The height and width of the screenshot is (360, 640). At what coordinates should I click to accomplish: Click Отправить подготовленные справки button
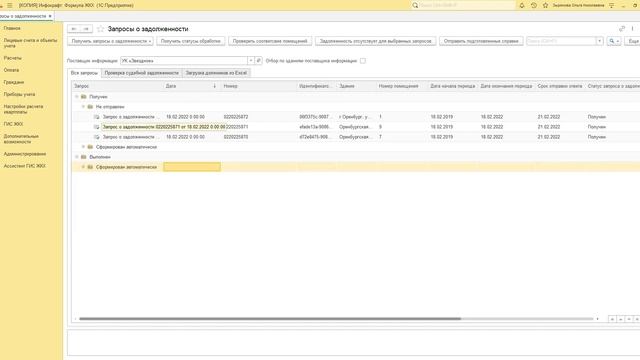click(x=481, y=41)
